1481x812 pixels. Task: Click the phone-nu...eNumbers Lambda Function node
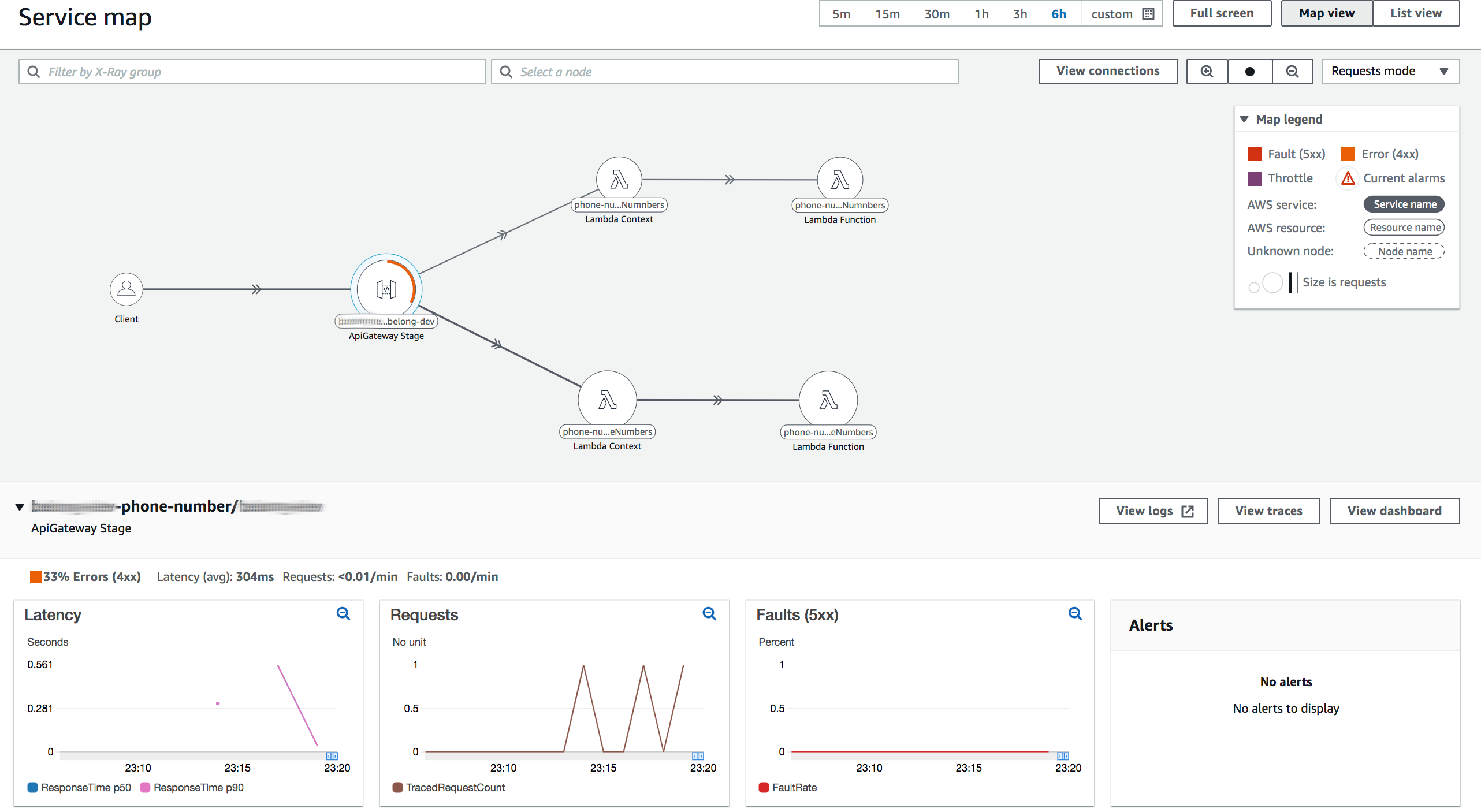point(828,400)
